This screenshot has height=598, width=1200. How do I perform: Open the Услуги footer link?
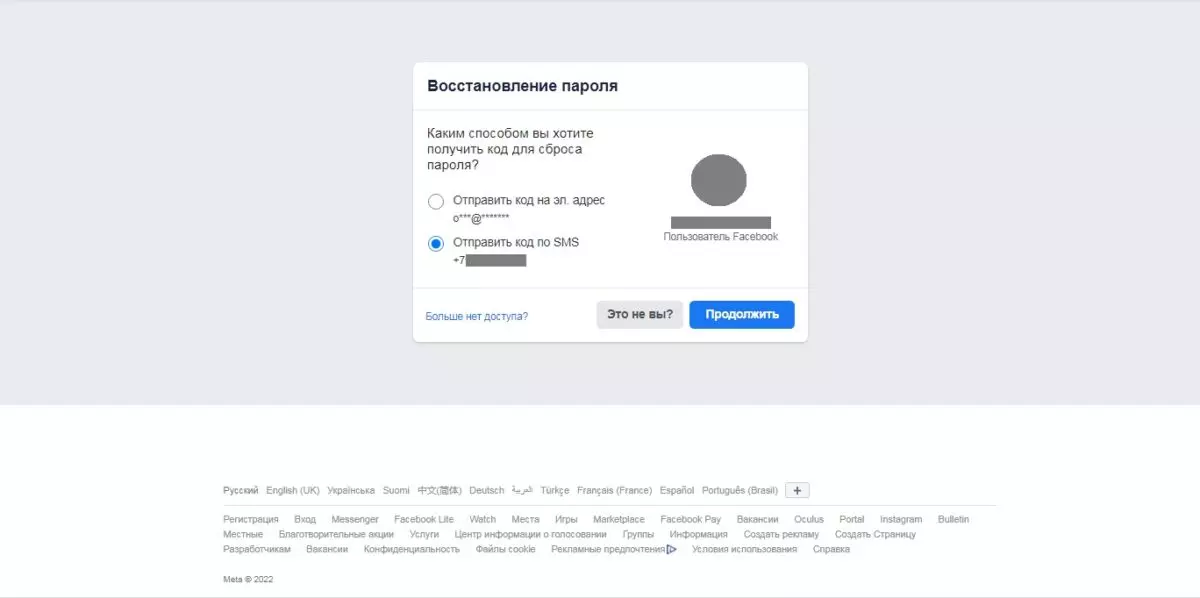424,534
